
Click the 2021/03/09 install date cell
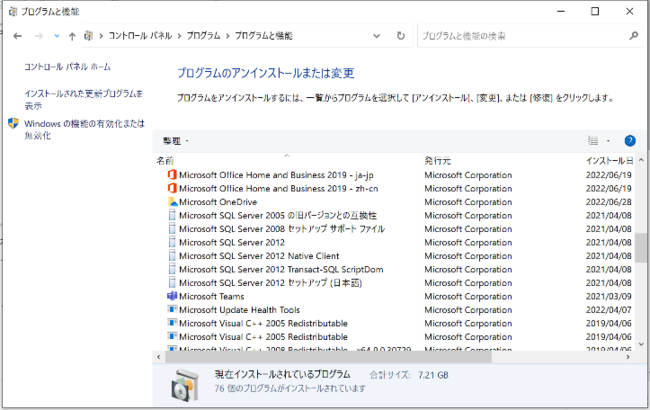pyautogui.click(x=609, y=296)
